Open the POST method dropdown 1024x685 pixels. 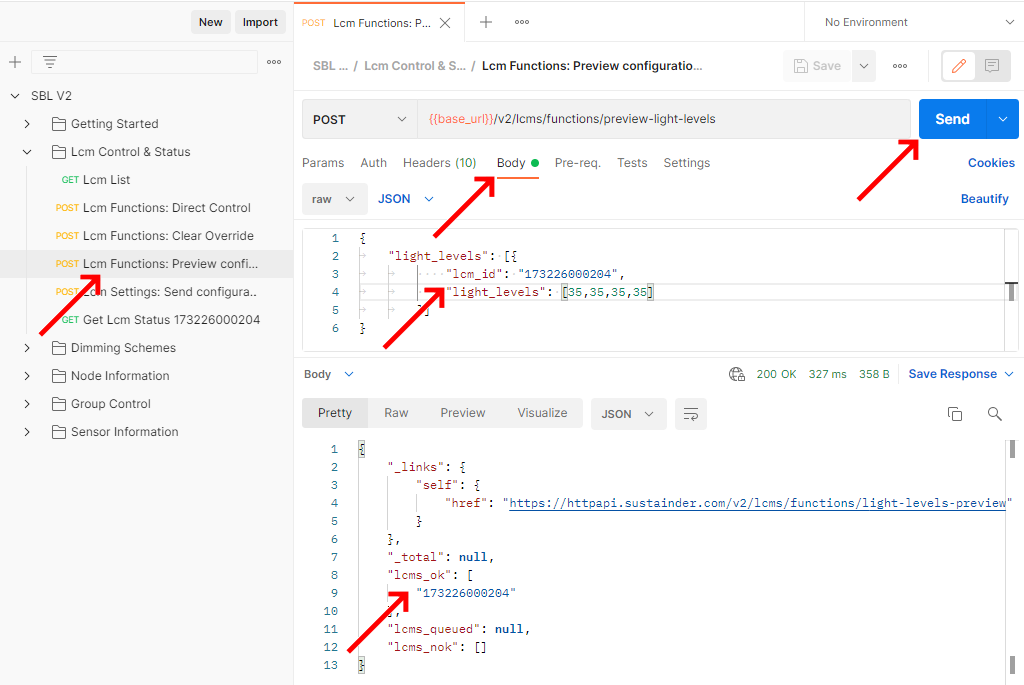(x=358, y=118)
